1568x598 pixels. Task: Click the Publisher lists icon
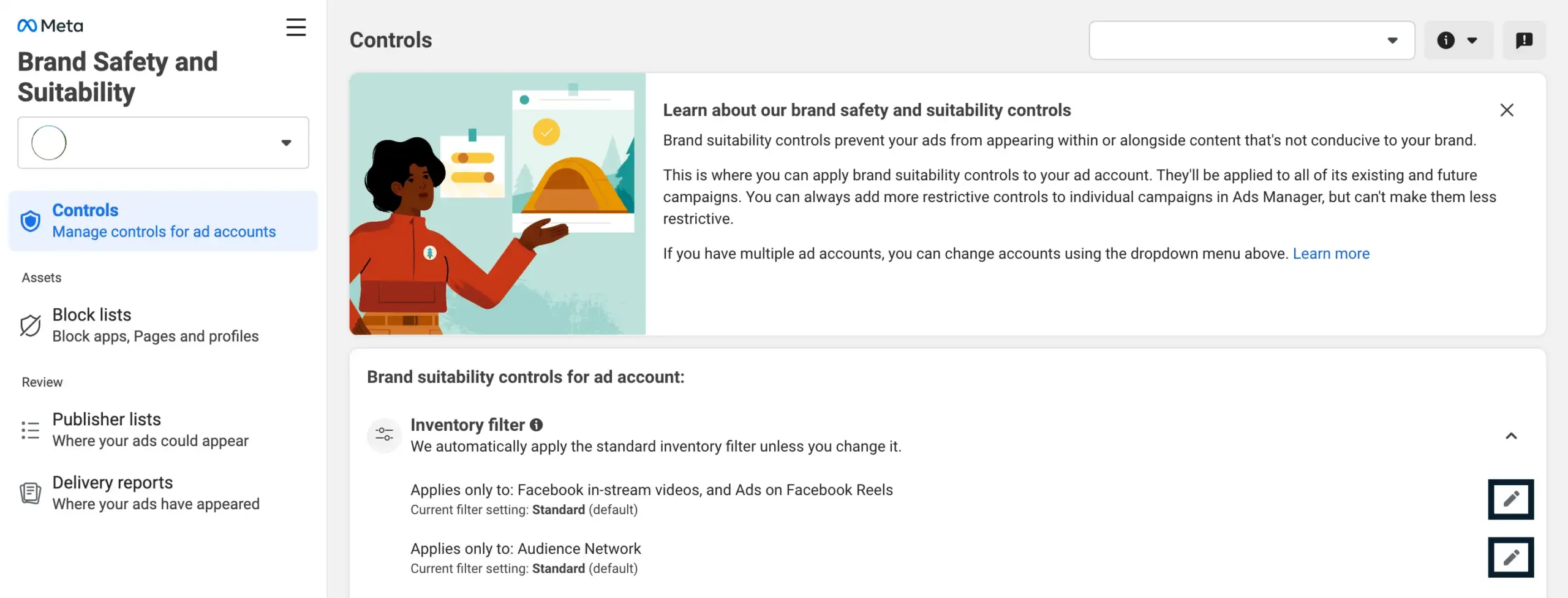pyautogui.click(x=31, y=430)
